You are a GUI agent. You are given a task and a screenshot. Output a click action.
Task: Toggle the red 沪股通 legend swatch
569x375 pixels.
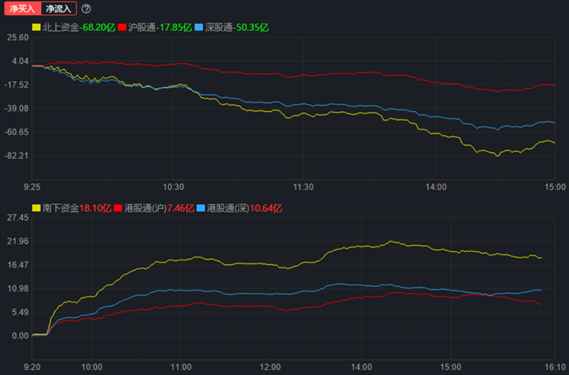(x=122, y=27)
